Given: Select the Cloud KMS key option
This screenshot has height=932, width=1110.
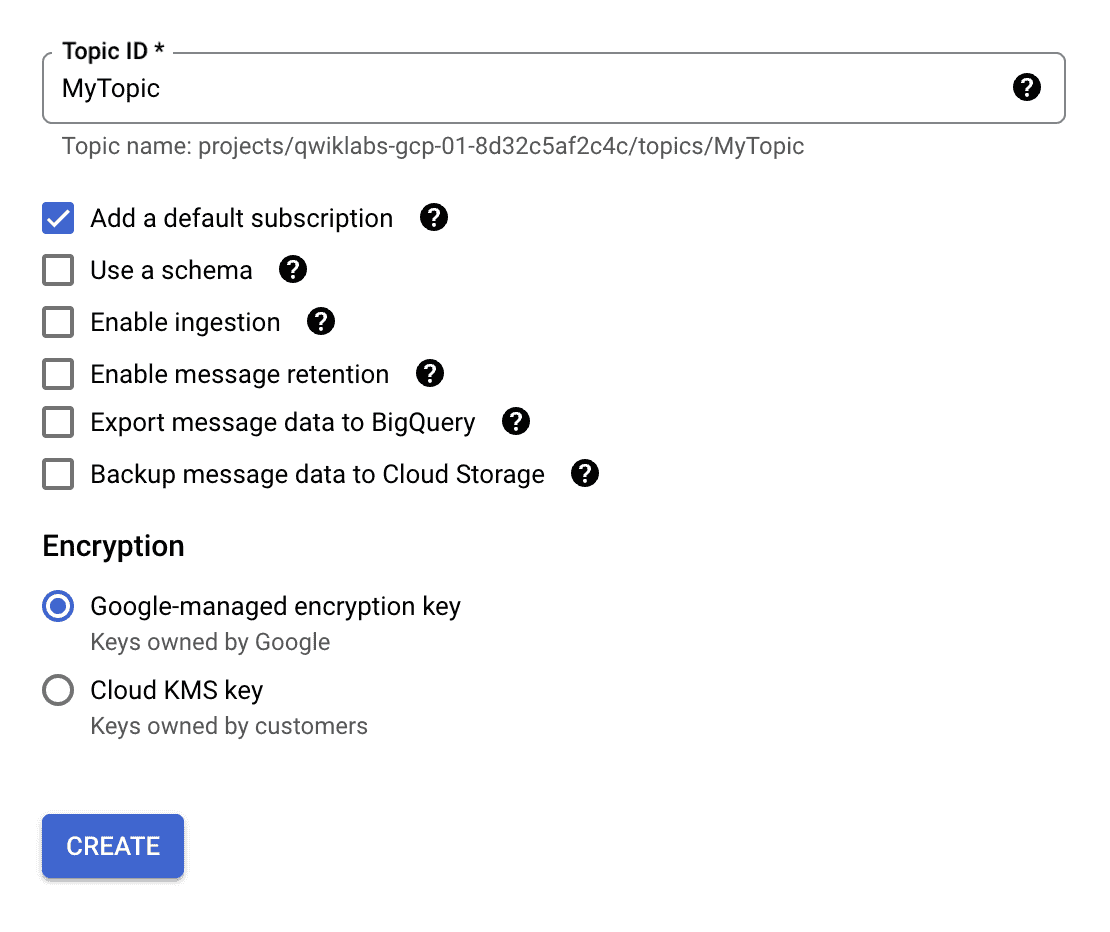Looking at the screenshot, I should pyautogui.click(x=58, y=690).
